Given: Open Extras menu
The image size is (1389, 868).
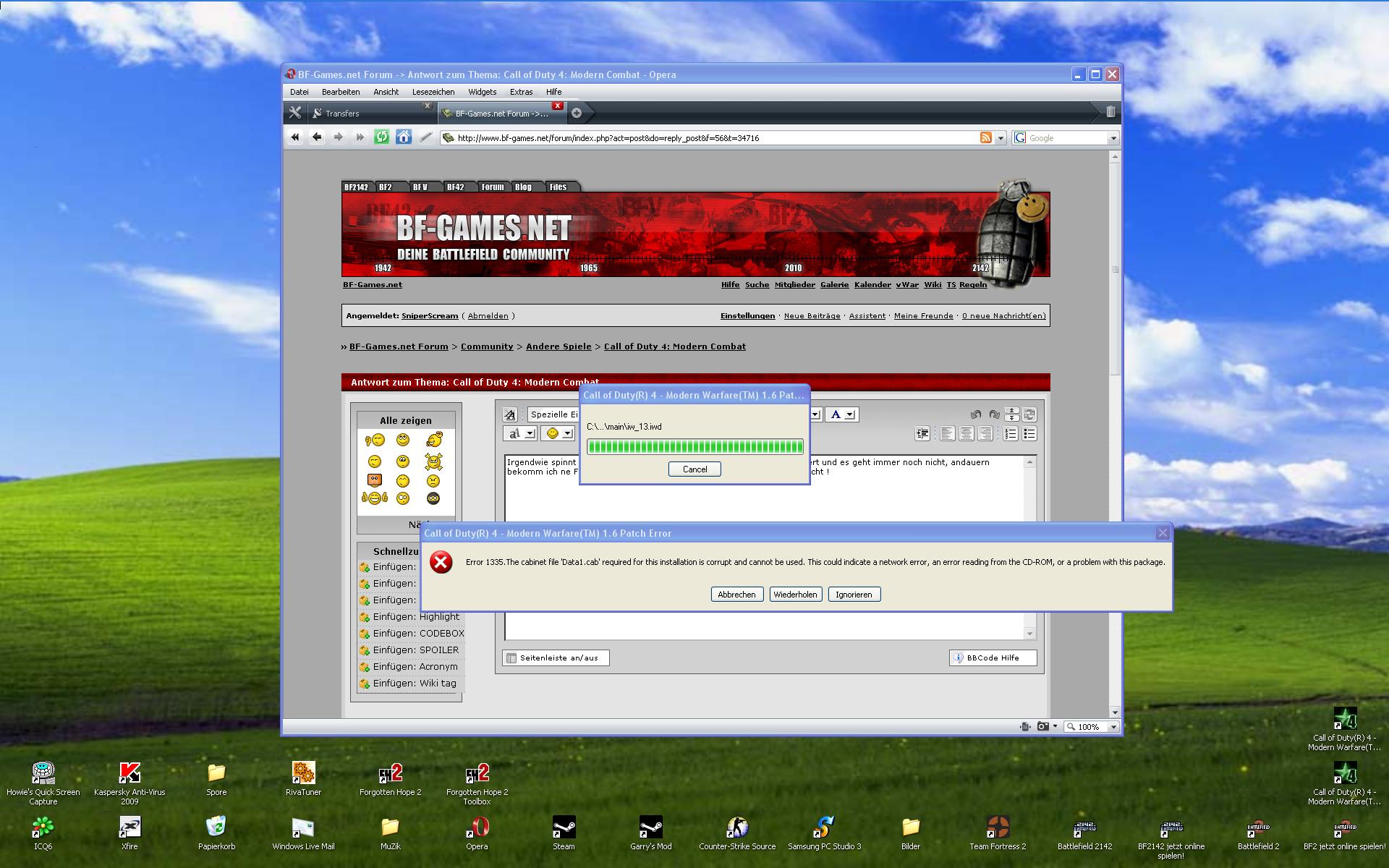Looking at the screenshot, I should click(521, 92).
